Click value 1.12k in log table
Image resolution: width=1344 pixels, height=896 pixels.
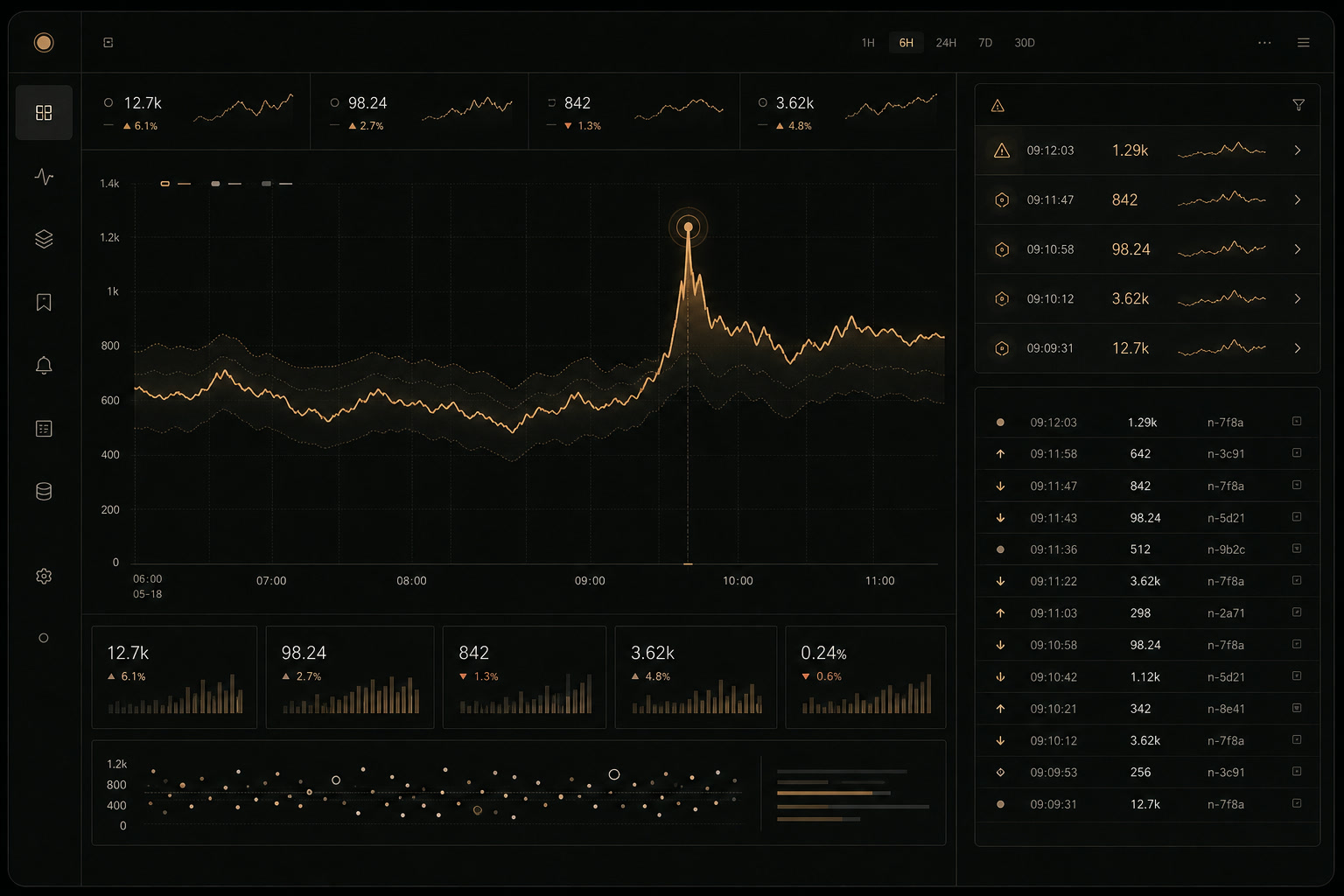1144,677
